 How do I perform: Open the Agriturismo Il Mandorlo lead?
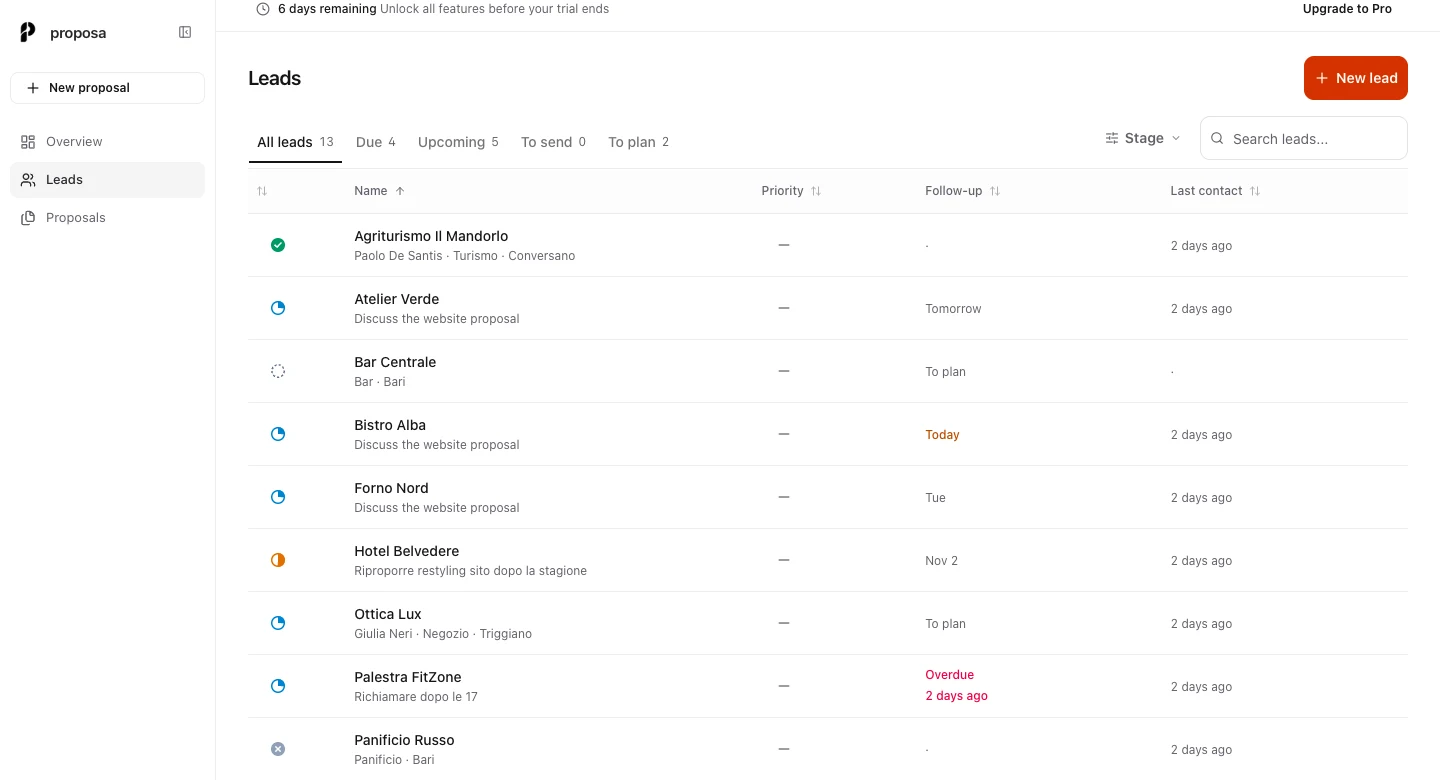(x=828, y=245)
